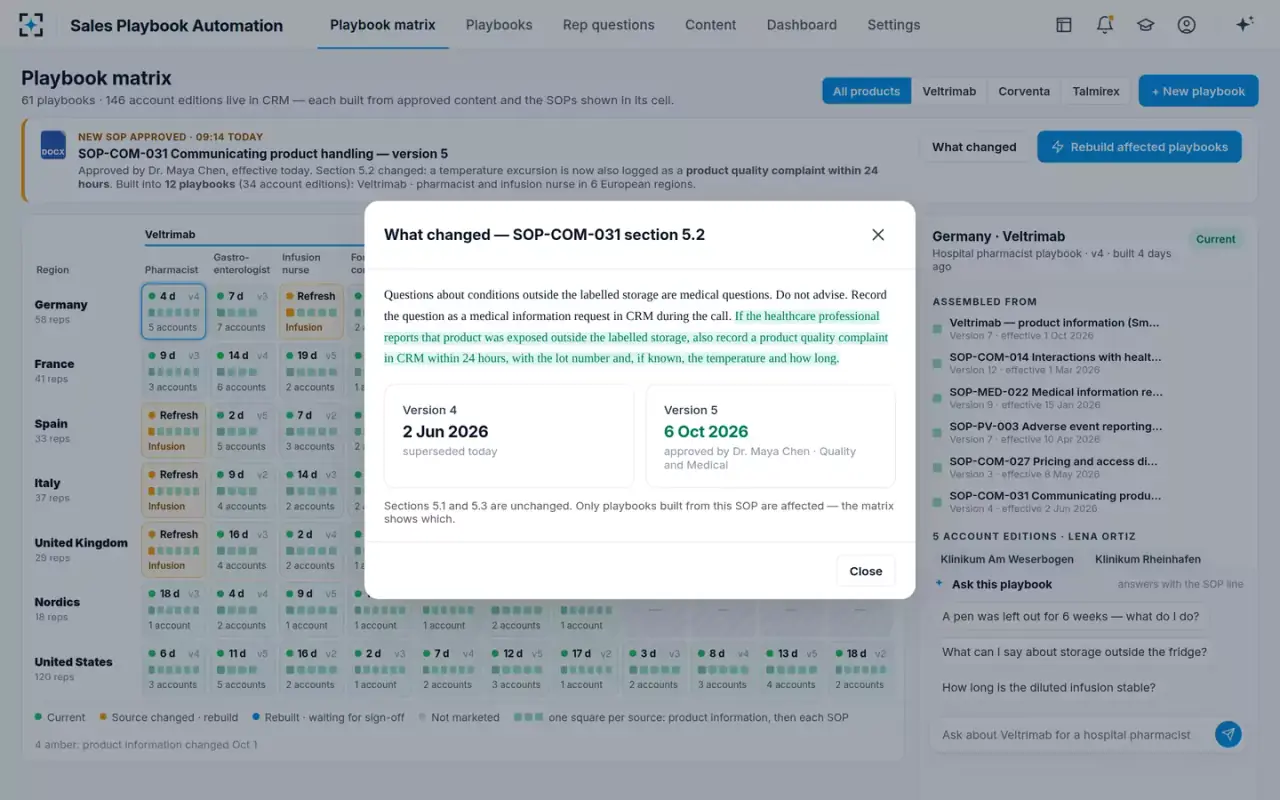Select the France Pharmacist cell showing 9 d
Image resolution: width=1280 pixels, height=800 pixels.
coord(174,370)
